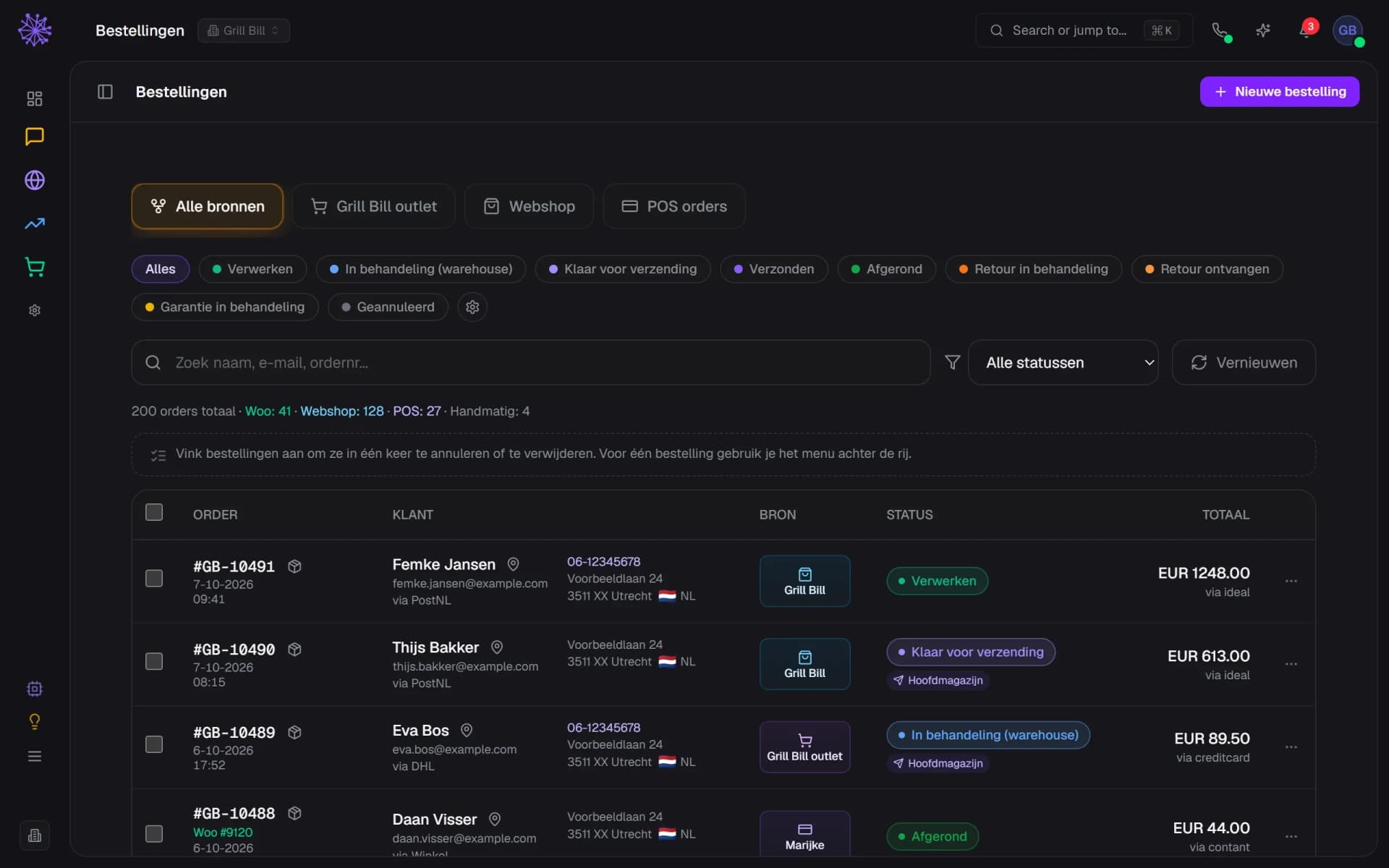Open the GB user avatar menu

click(x=1348, y=30)
